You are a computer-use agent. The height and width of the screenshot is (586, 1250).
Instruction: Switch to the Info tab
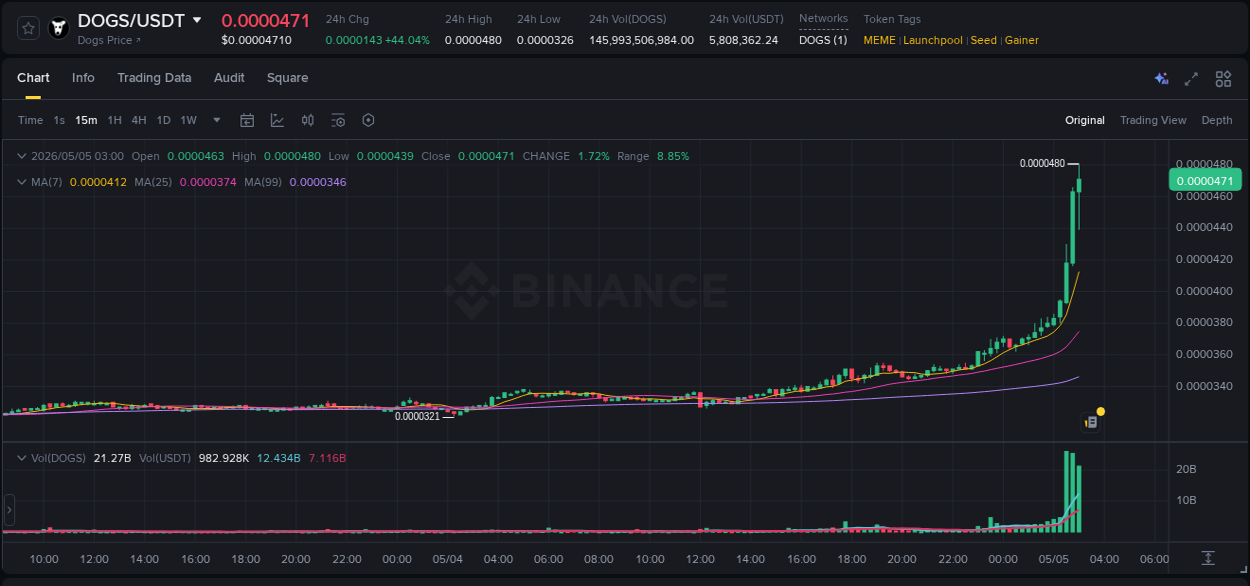pyautogui.click(x=83, y=78)
